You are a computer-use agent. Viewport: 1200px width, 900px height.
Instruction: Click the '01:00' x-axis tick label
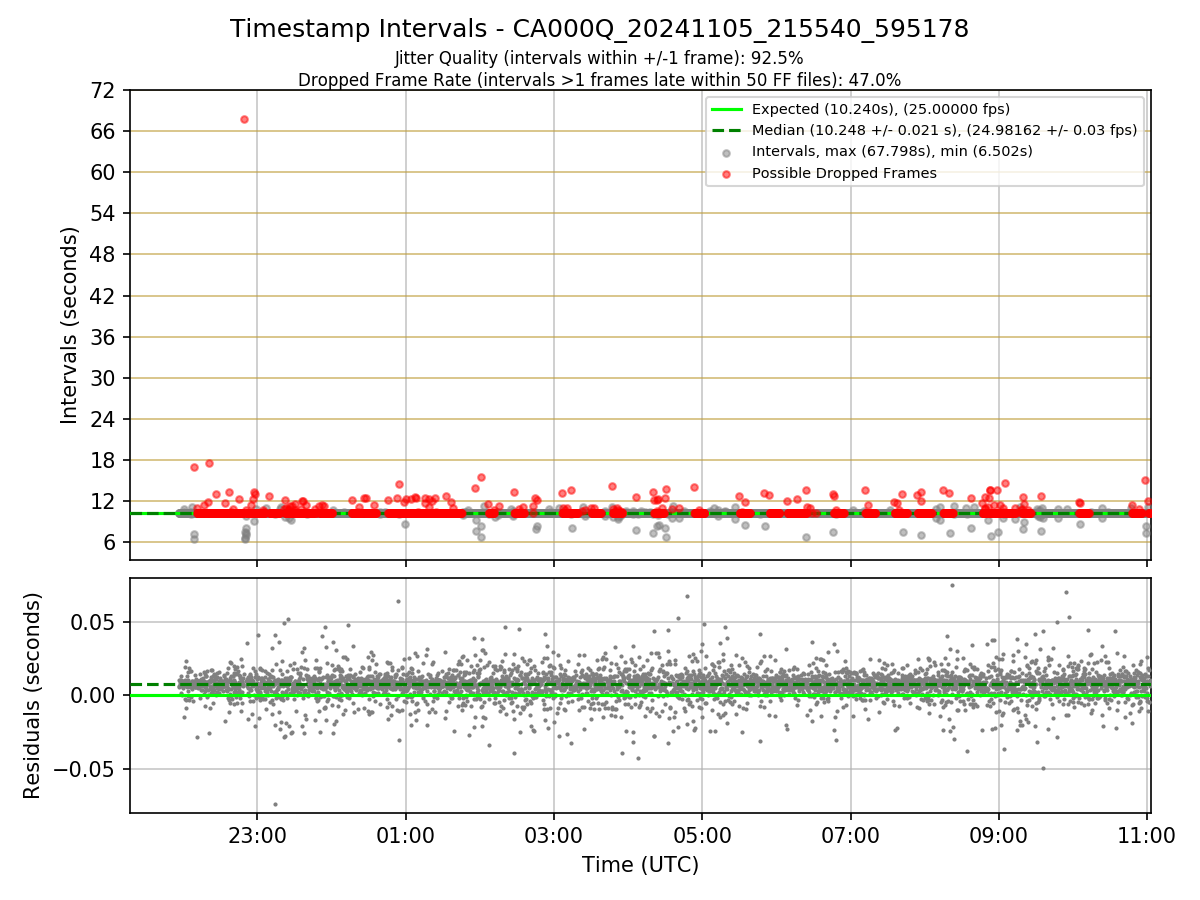(405, 836)
